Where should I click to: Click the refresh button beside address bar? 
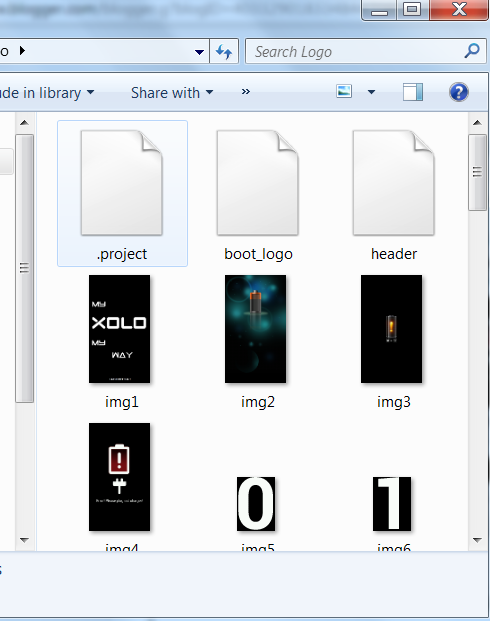[x=224, y=51]
